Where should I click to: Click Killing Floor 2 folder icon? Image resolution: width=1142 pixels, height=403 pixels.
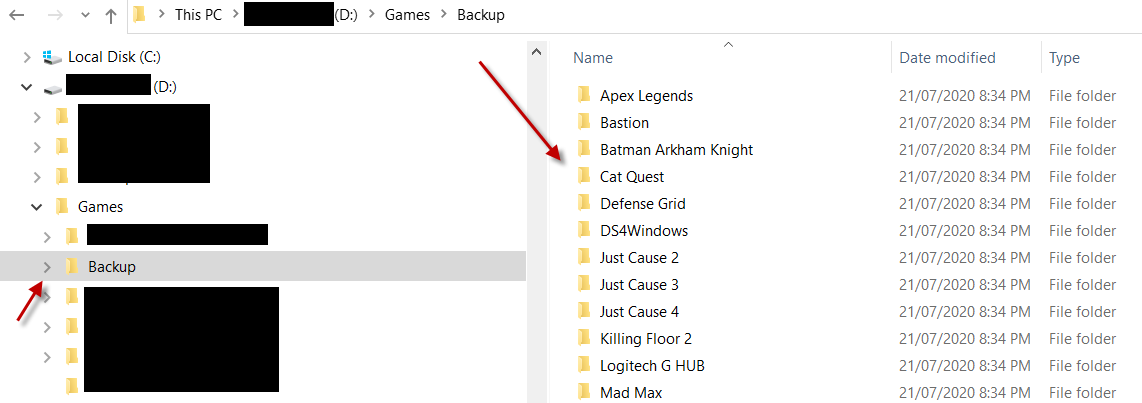tap(584, 337)
